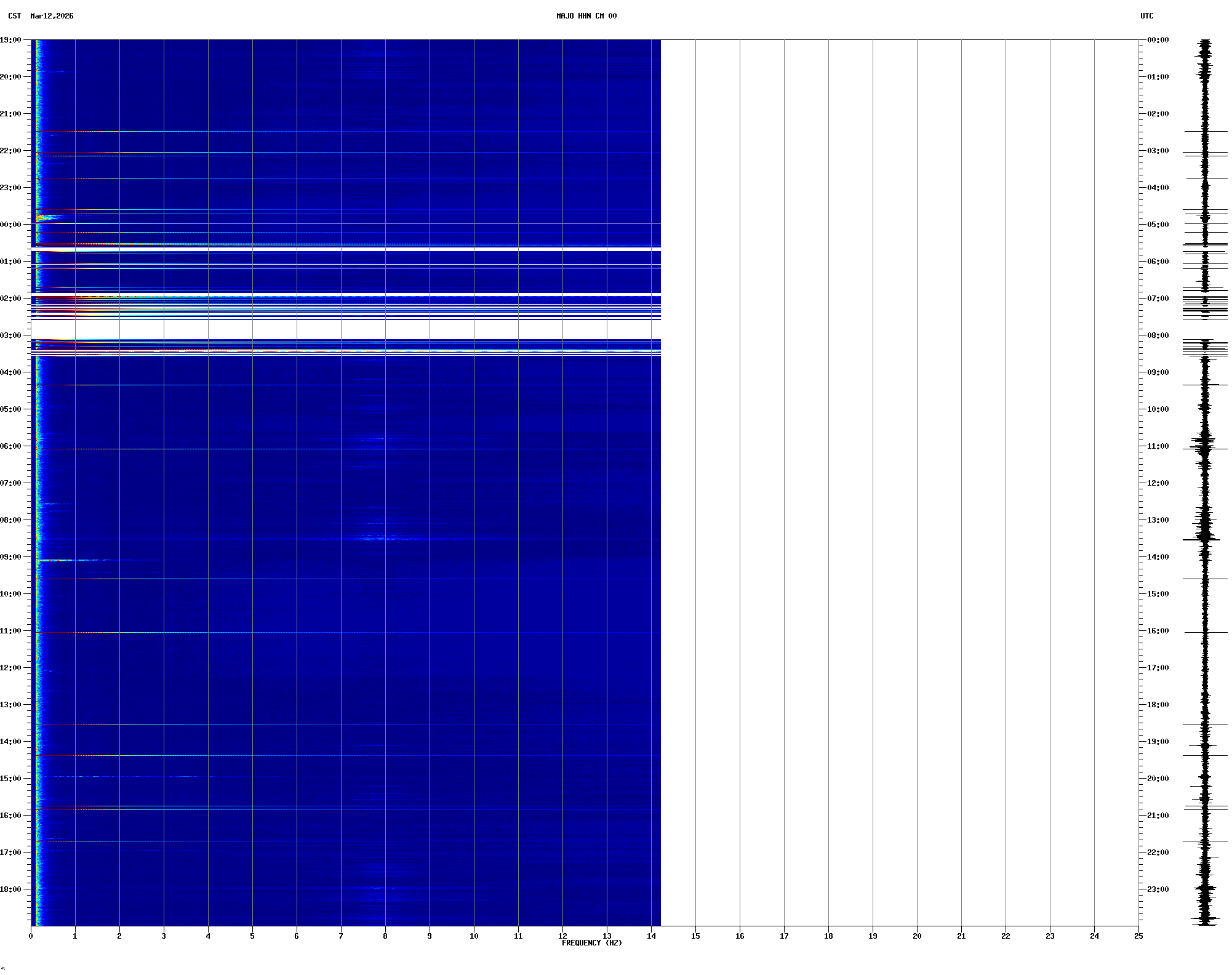Click the 00:00 UTC time marker
This screenshot has width=1232, height=975.
point(1158,40)
